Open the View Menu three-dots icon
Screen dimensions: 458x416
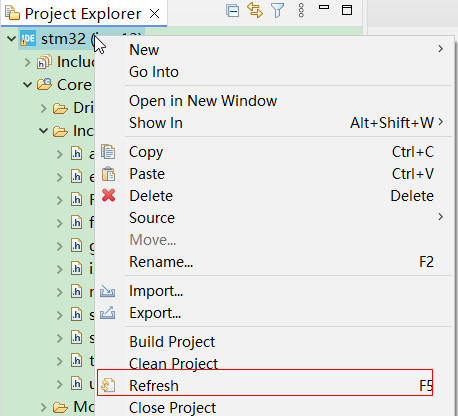[x=301, y=11]
